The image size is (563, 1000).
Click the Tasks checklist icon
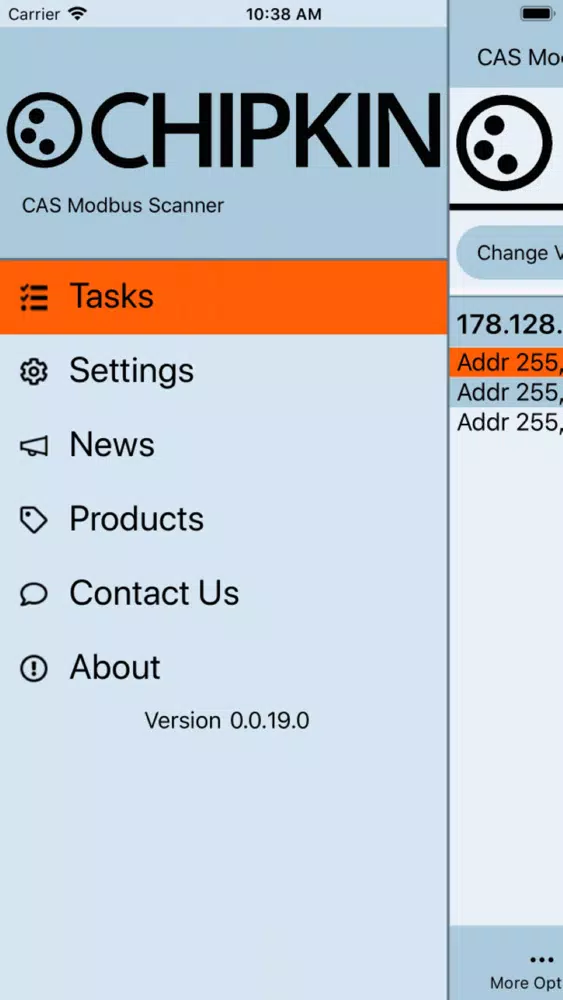pos(34,297)
